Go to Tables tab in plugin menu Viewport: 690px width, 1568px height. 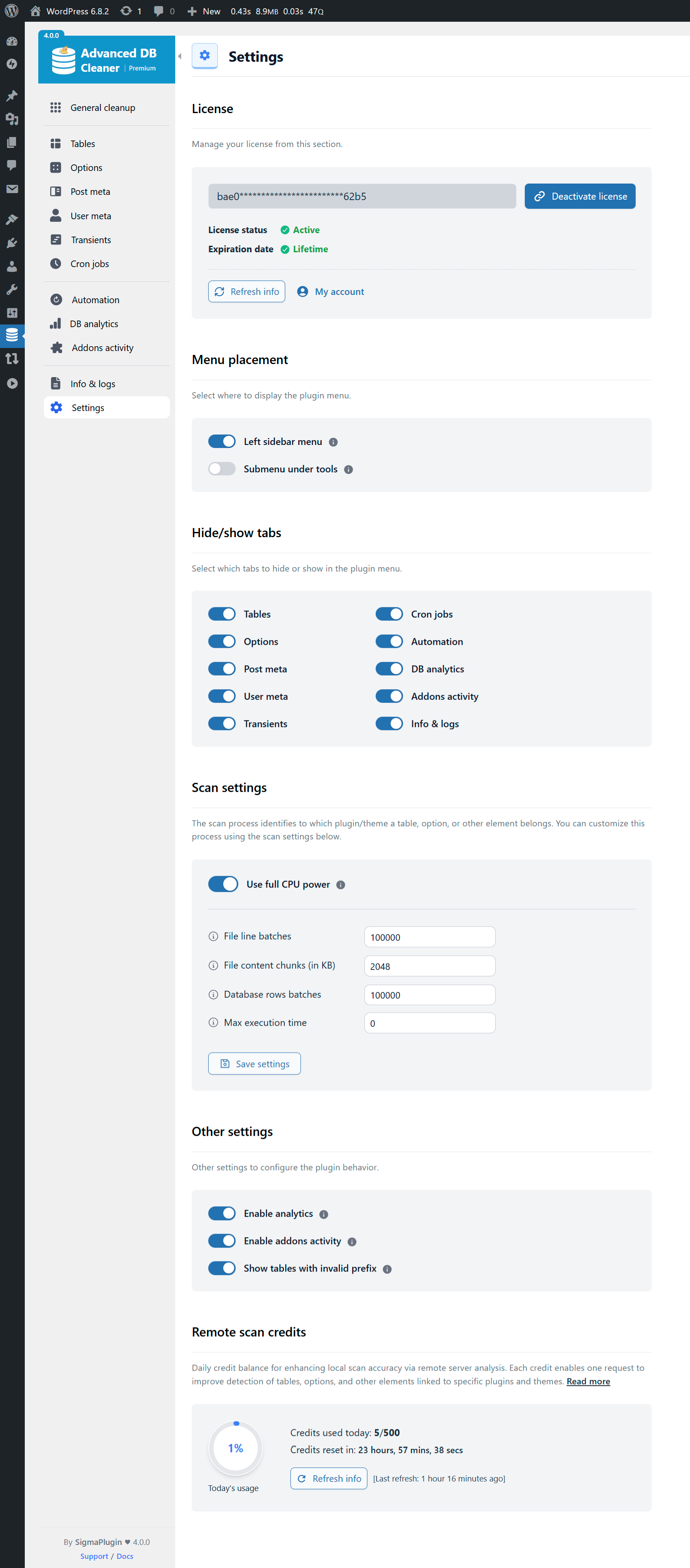pyautogui.click(x=107, y=143)
